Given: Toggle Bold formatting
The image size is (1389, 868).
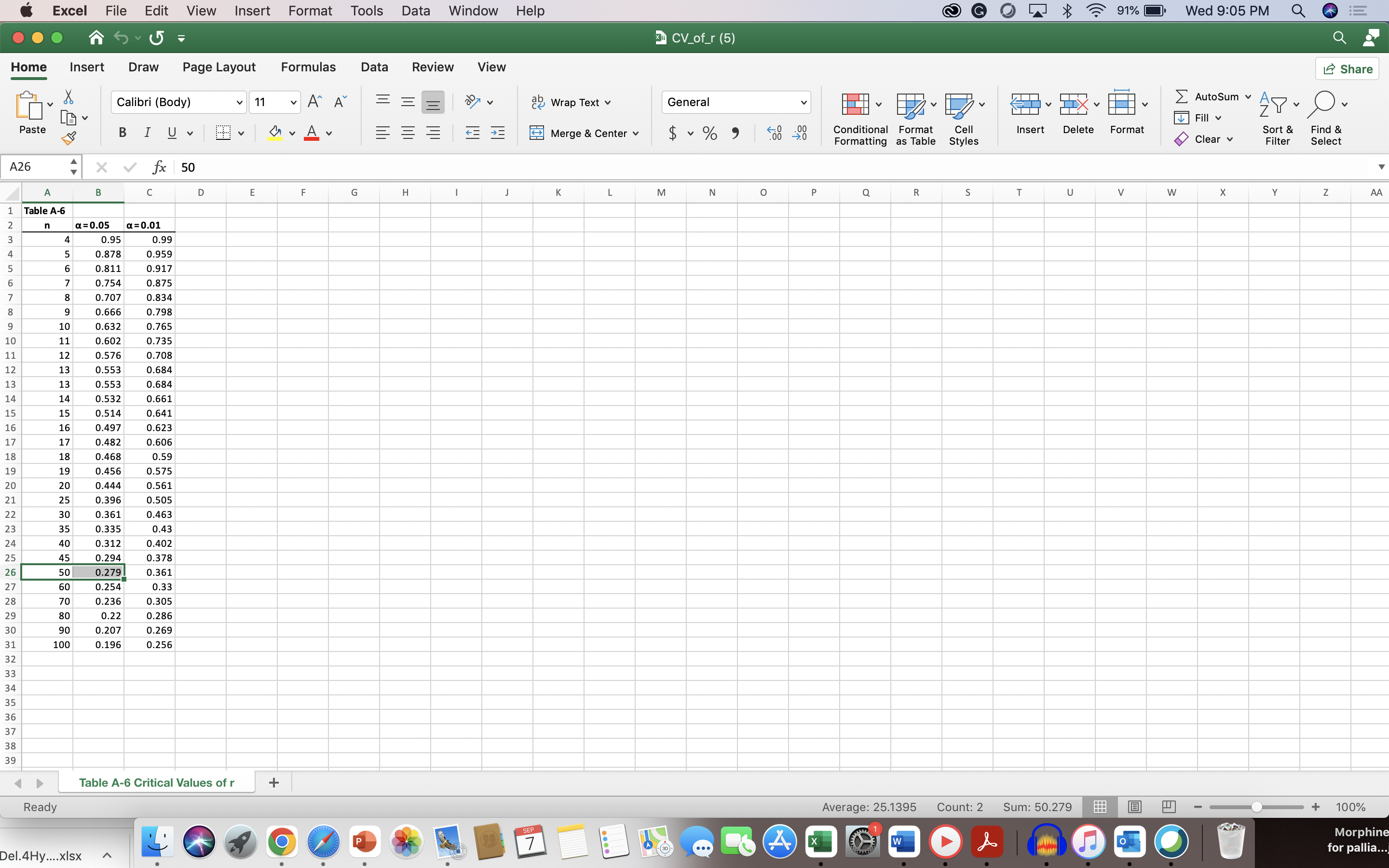Looking at the screenshot, I should 122,133.
